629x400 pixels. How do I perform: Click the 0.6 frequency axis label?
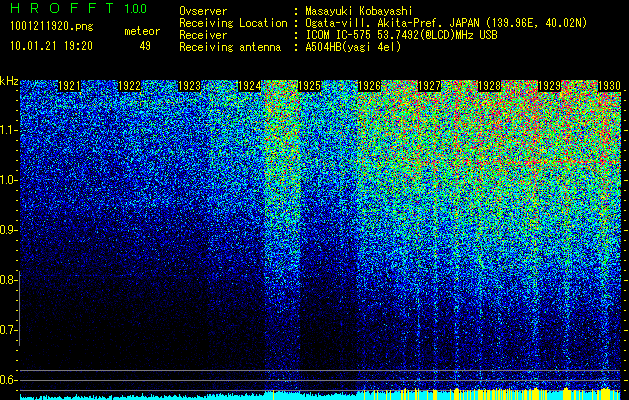point(8,380)
